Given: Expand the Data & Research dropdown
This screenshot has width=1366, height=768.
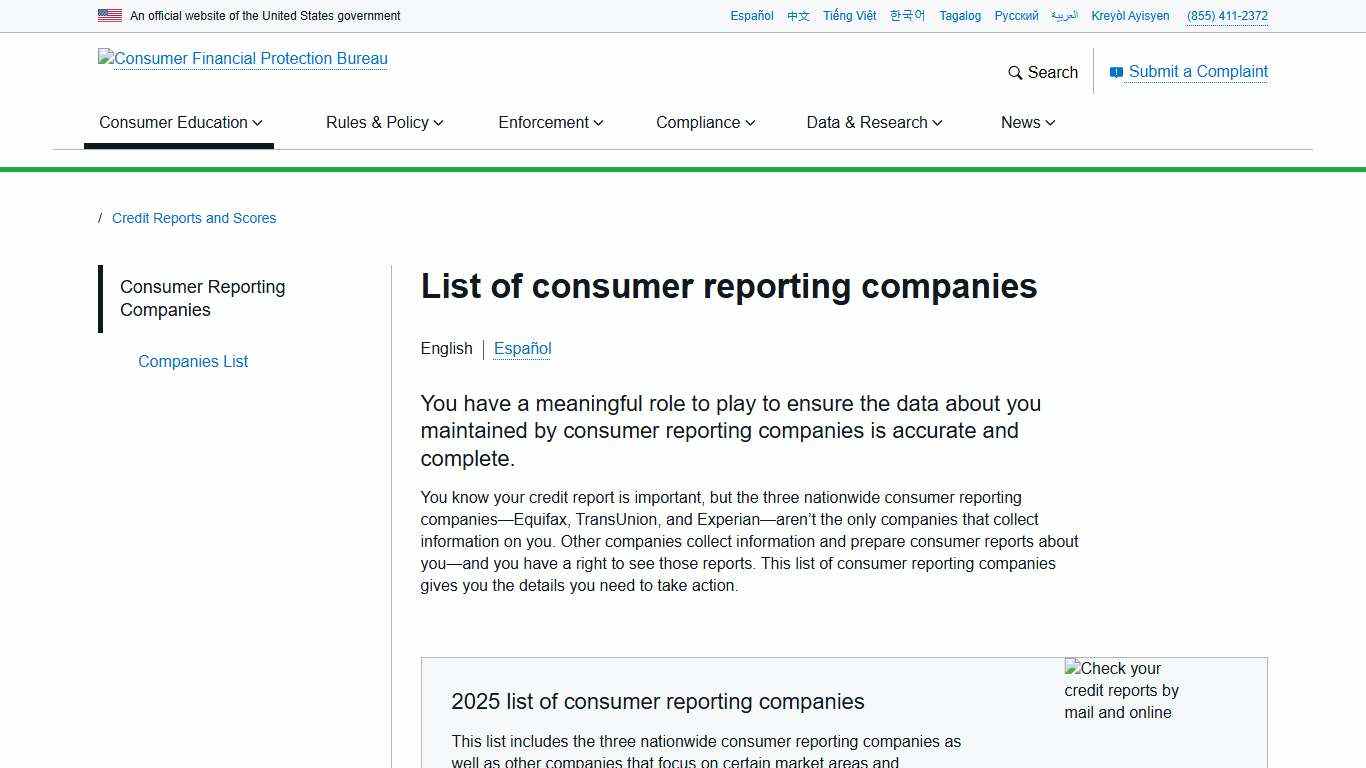Looking at the screenshot, I should [x=873, y=122].
